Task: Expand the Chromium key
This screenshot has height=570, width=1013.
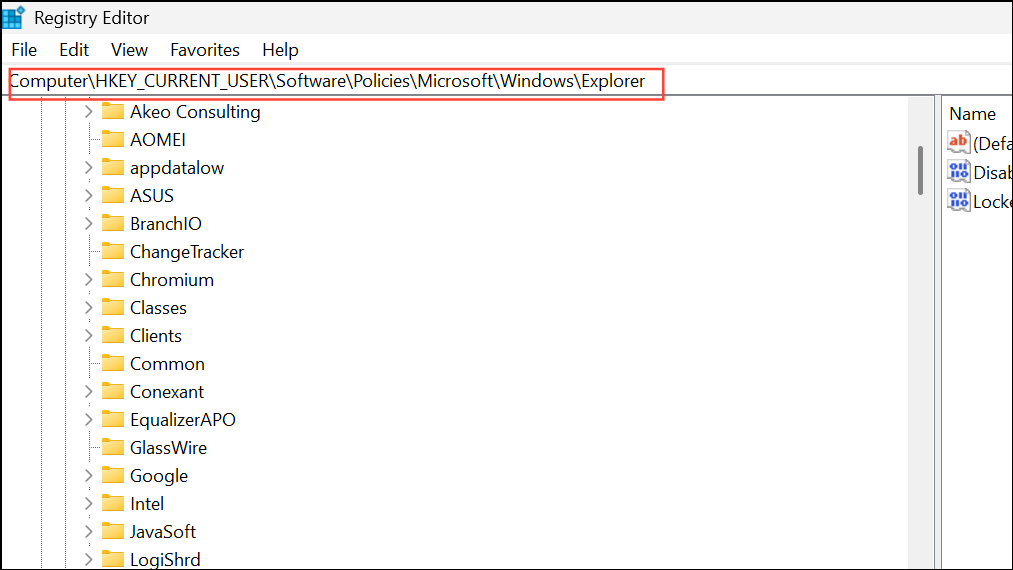Action: (x=89, y=280)
